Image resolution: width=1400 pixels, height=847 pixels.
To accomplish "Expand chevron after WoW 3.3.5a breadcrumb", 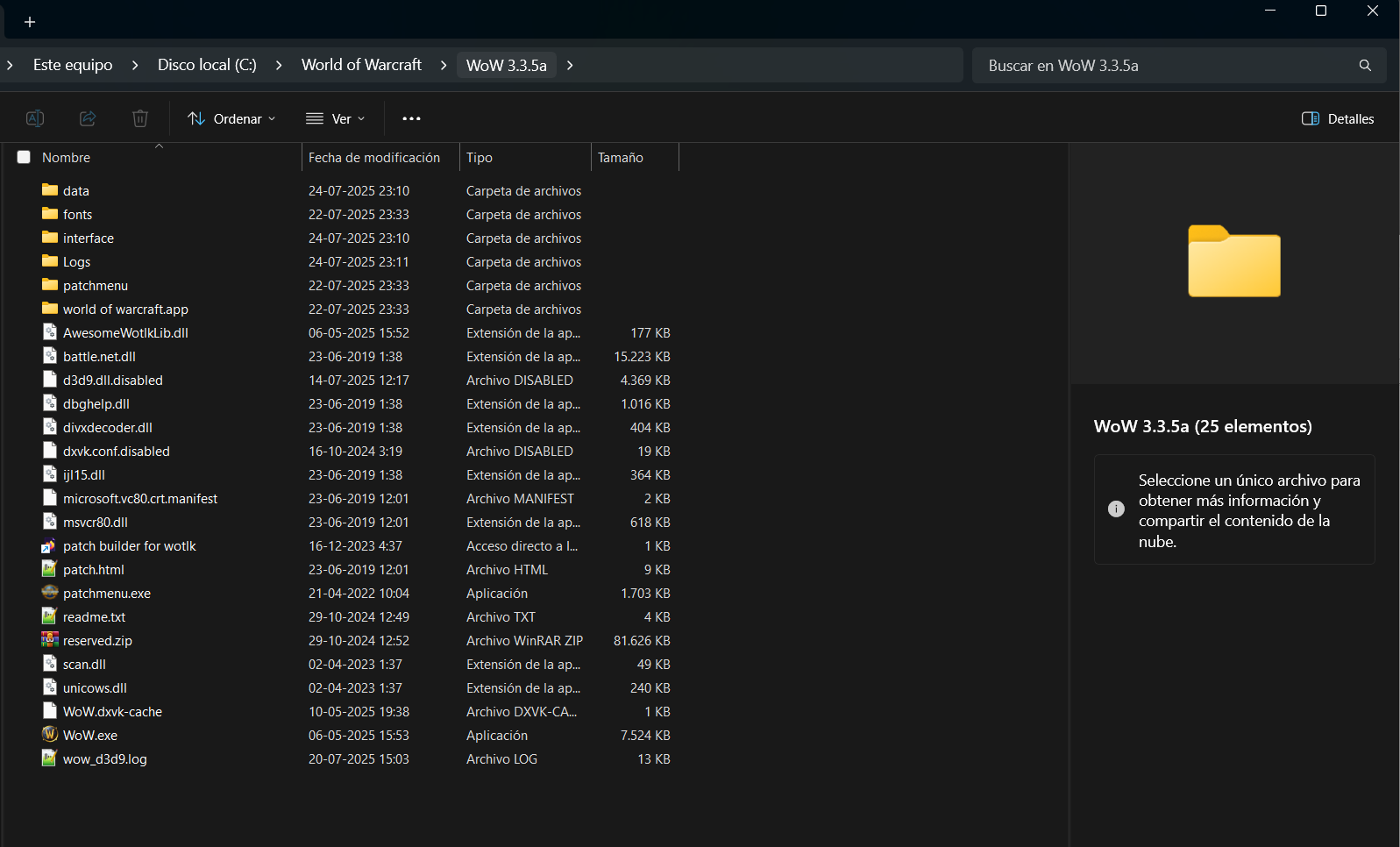I will tap(570, 66).
